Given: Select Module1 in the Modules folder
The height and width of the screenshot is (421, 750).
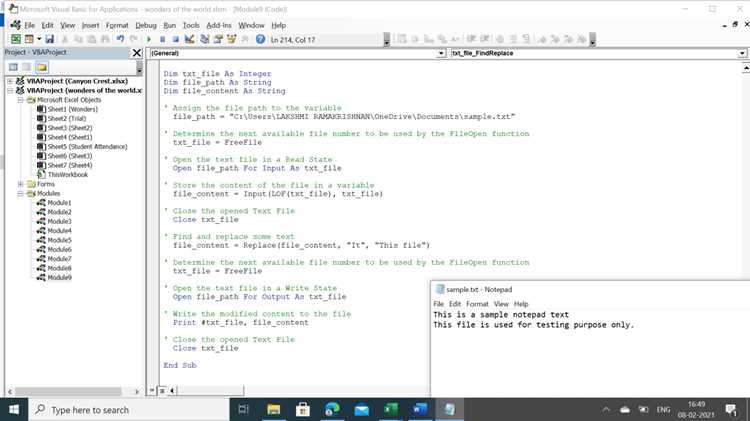Looking at the screenshot, I should 59,203.
